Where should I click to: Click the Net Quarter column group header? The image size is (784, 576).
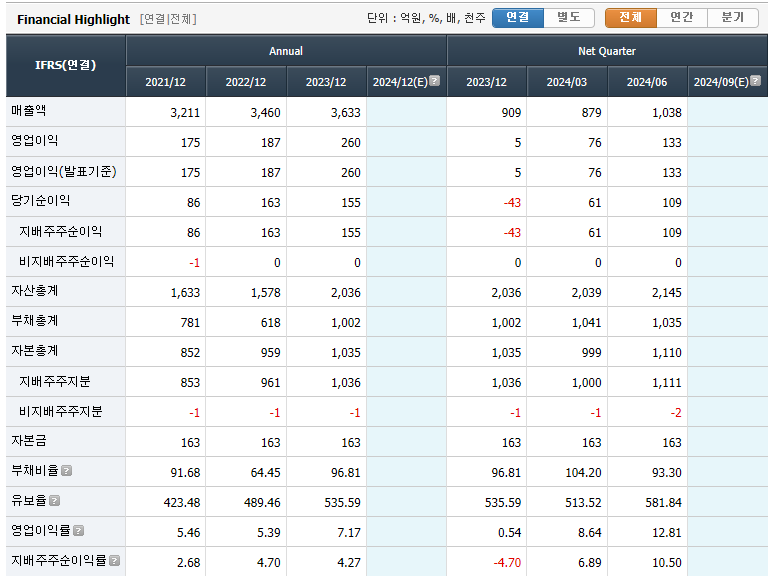(x=607, y=51)
